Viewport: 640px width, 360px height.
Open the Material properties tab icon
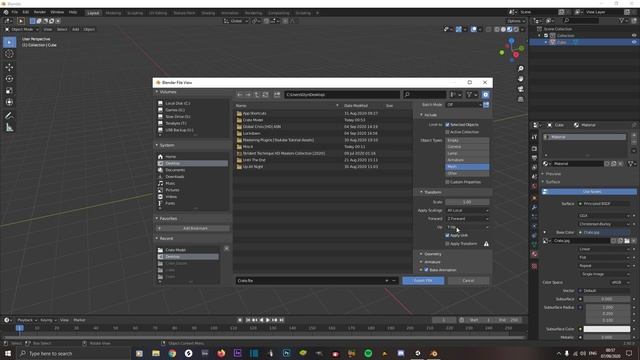[534, 254]
